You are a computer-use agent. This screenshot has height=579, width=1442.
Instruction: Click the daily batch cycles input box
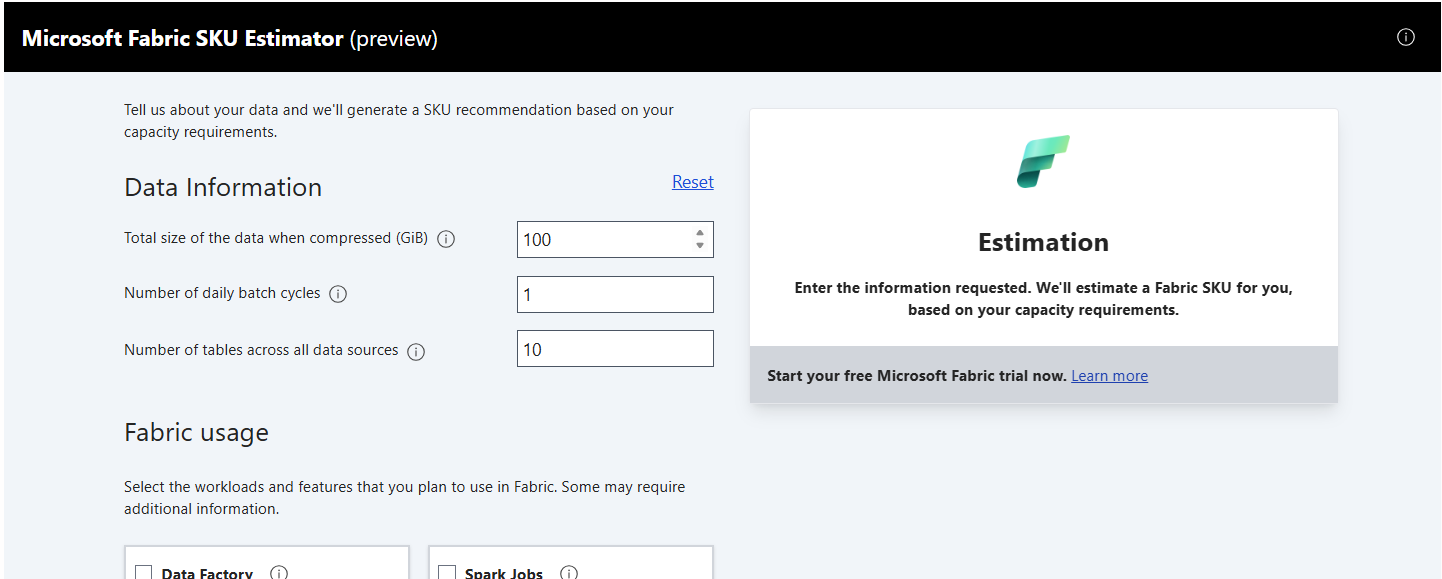click(x=615, y=295)
